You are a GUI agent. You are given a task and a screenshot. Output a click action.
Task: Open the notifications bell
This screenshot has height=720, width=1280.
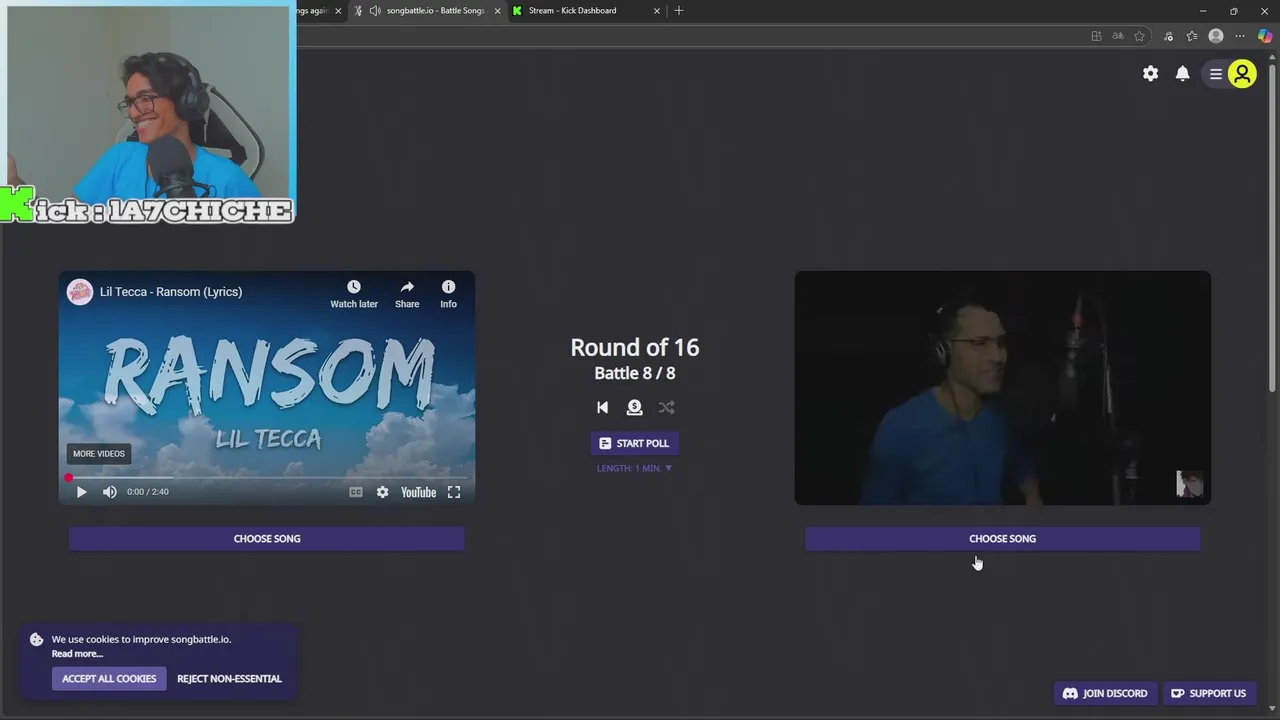point(1182,74)
